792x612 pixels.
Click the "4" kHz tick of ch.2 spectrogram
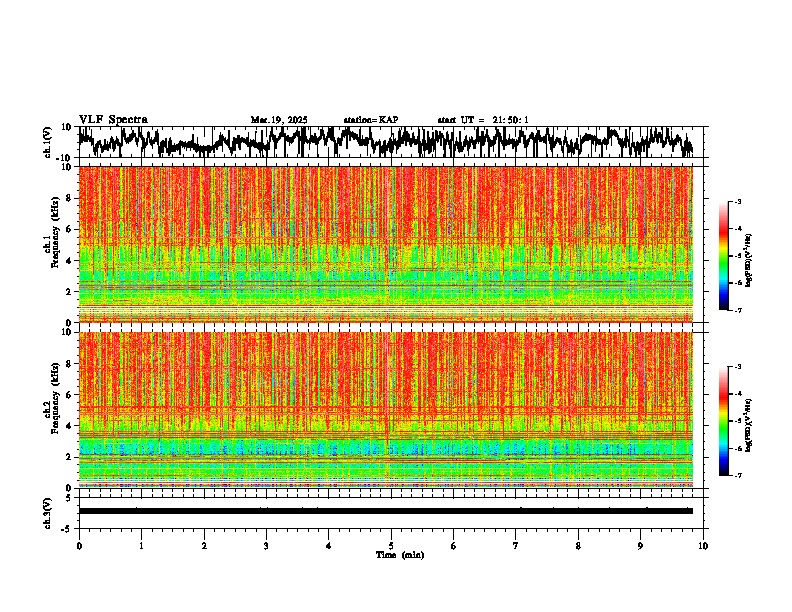point(69,426)
